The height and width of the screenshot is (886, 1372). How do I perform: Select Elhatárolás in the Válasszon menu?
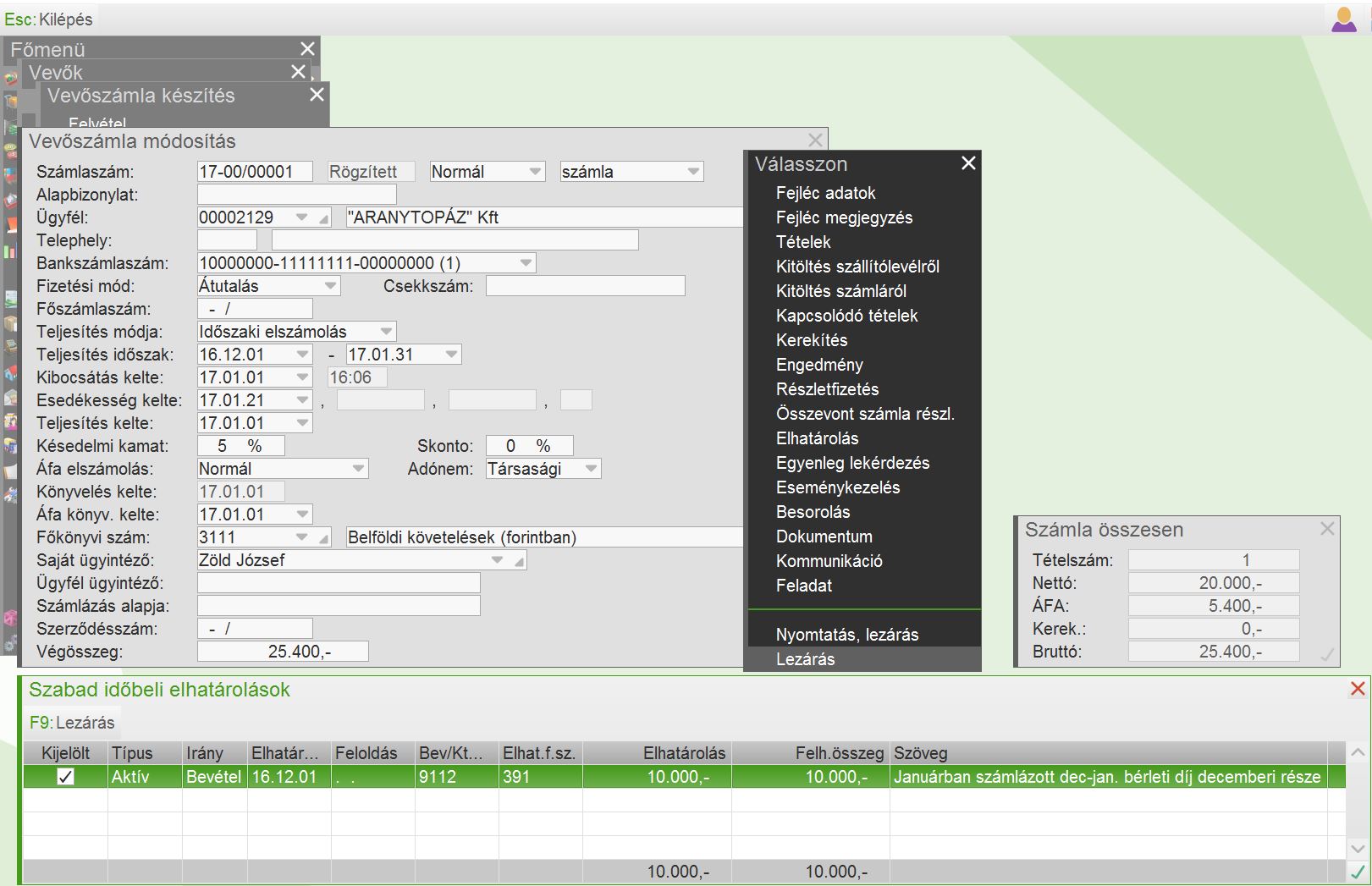coord(817,438)
